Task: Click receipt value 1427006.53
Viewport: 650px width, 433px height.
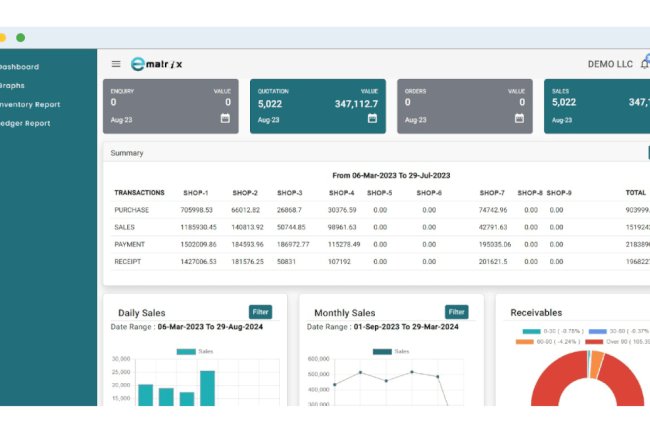Action: click(198, 261)
